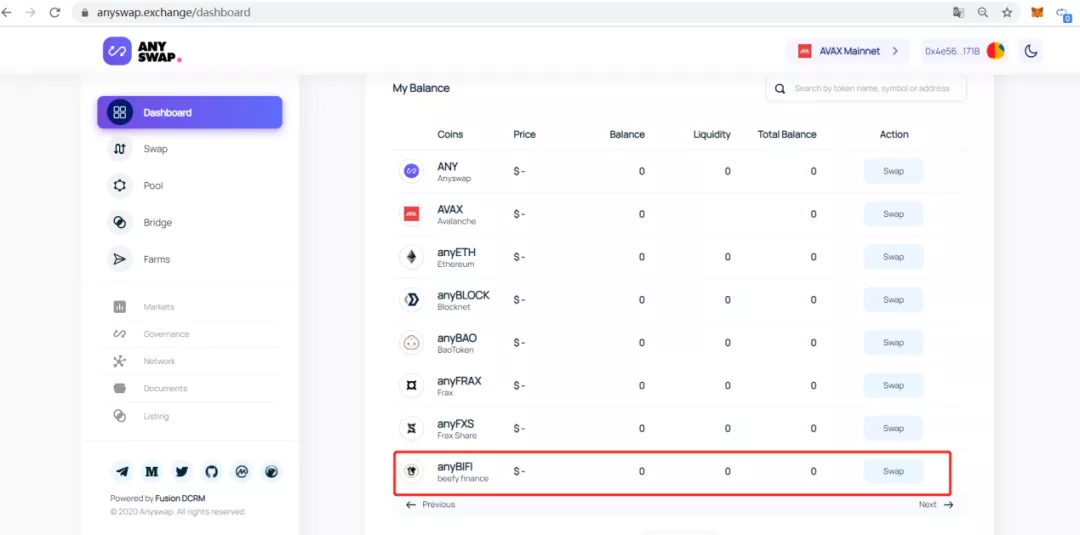This screenshot has width=1080, height=535.
Task: Go to Previous page
Action: click(430, 505)
